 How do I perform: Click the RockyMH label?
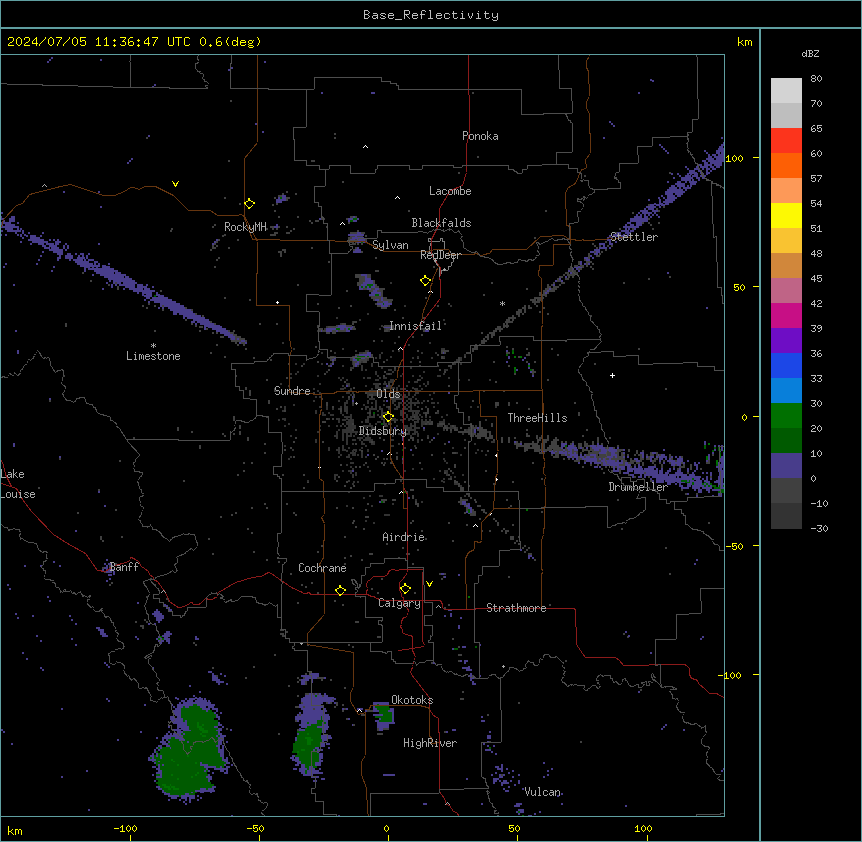pos(245,227)
